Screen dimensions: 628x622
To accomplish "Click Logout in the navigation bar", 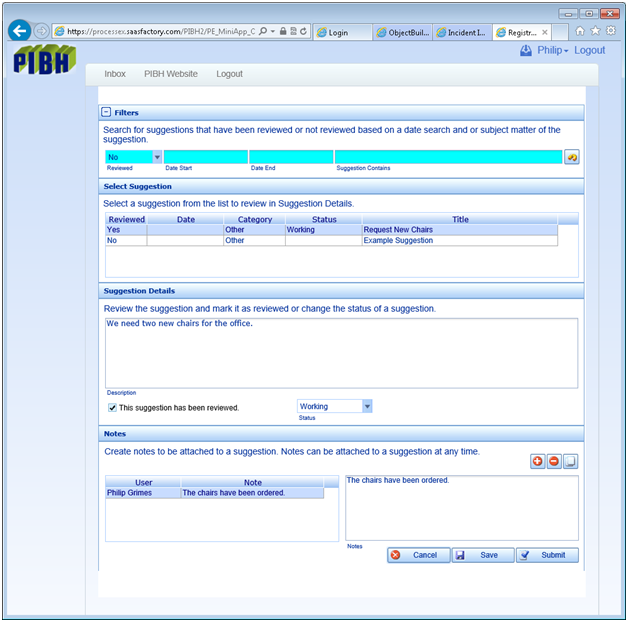I will coord(229,74).
